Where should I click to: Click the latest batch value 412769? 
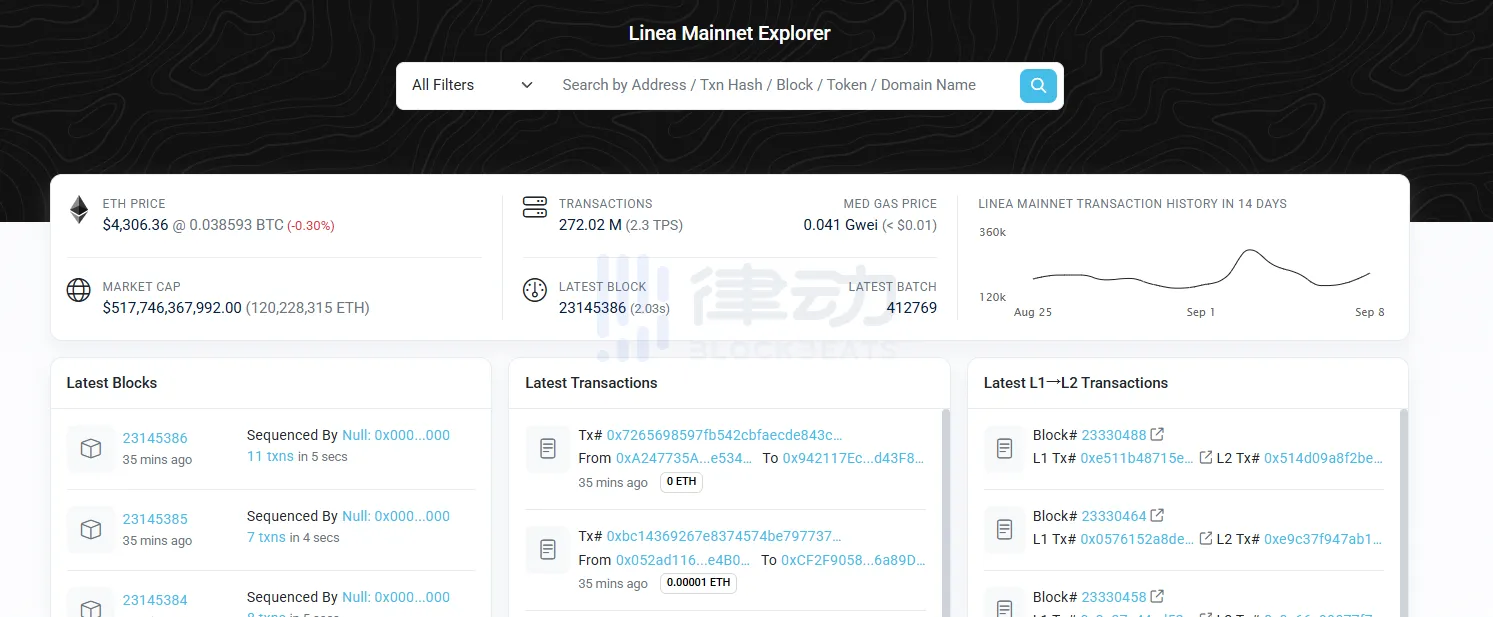911,308
